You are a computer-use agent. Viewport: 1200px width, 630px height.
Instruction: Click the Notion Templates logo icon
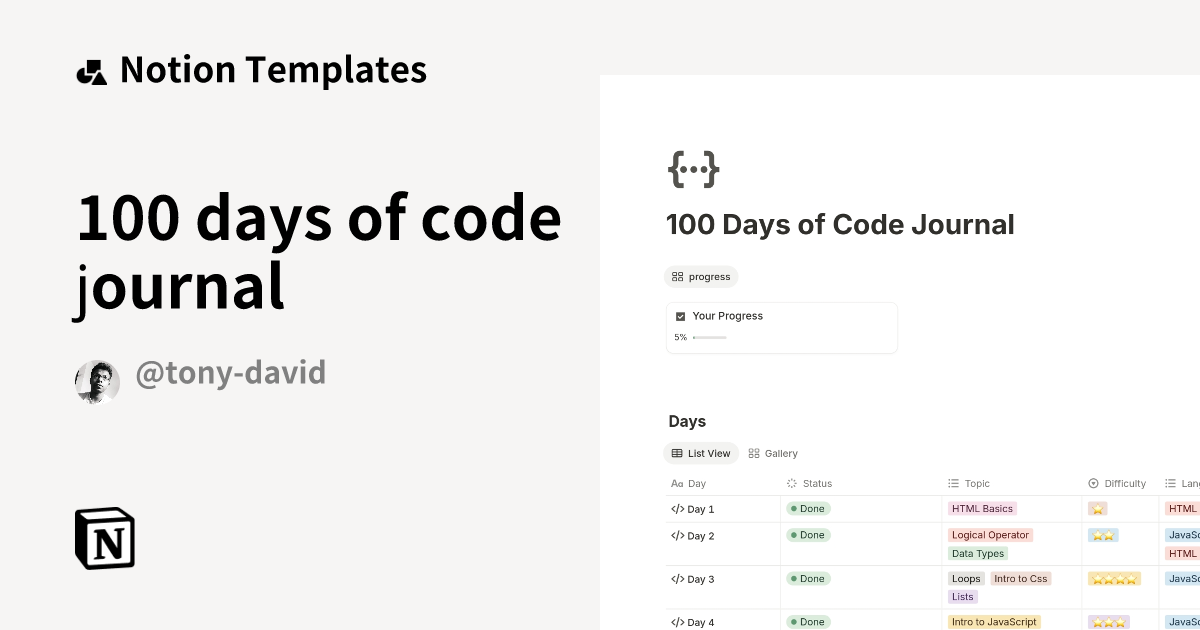click(91, 69)
